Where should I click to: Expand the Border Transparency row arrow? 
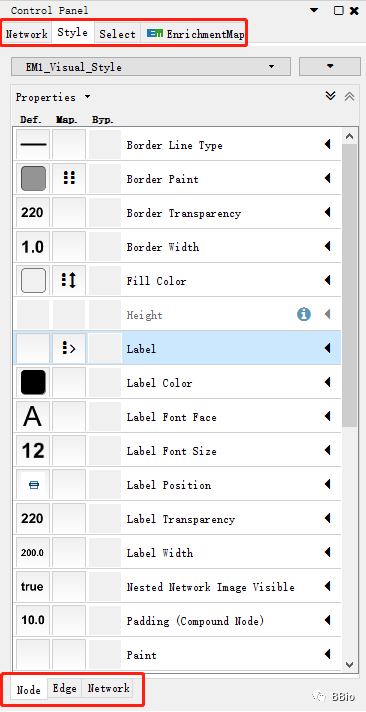click(327, 213)
